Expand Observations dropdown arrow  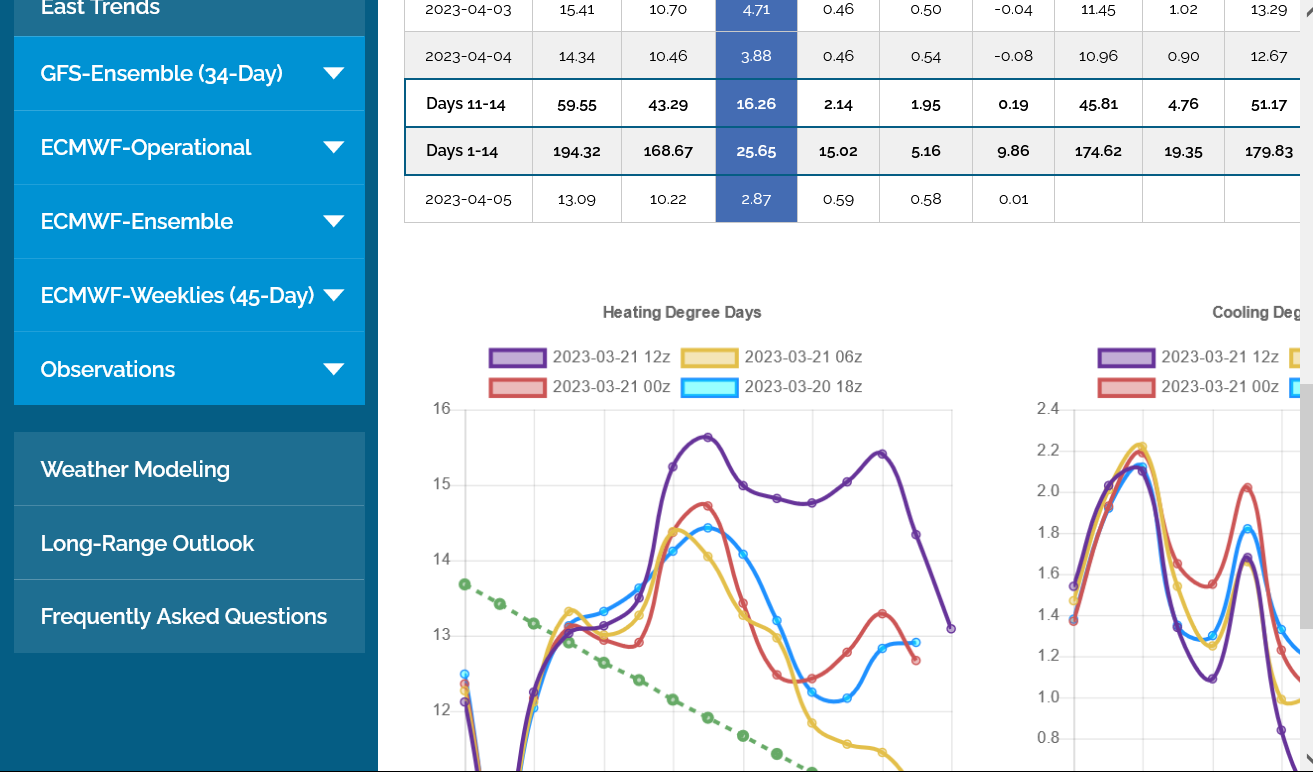click(x=334, y=369)
